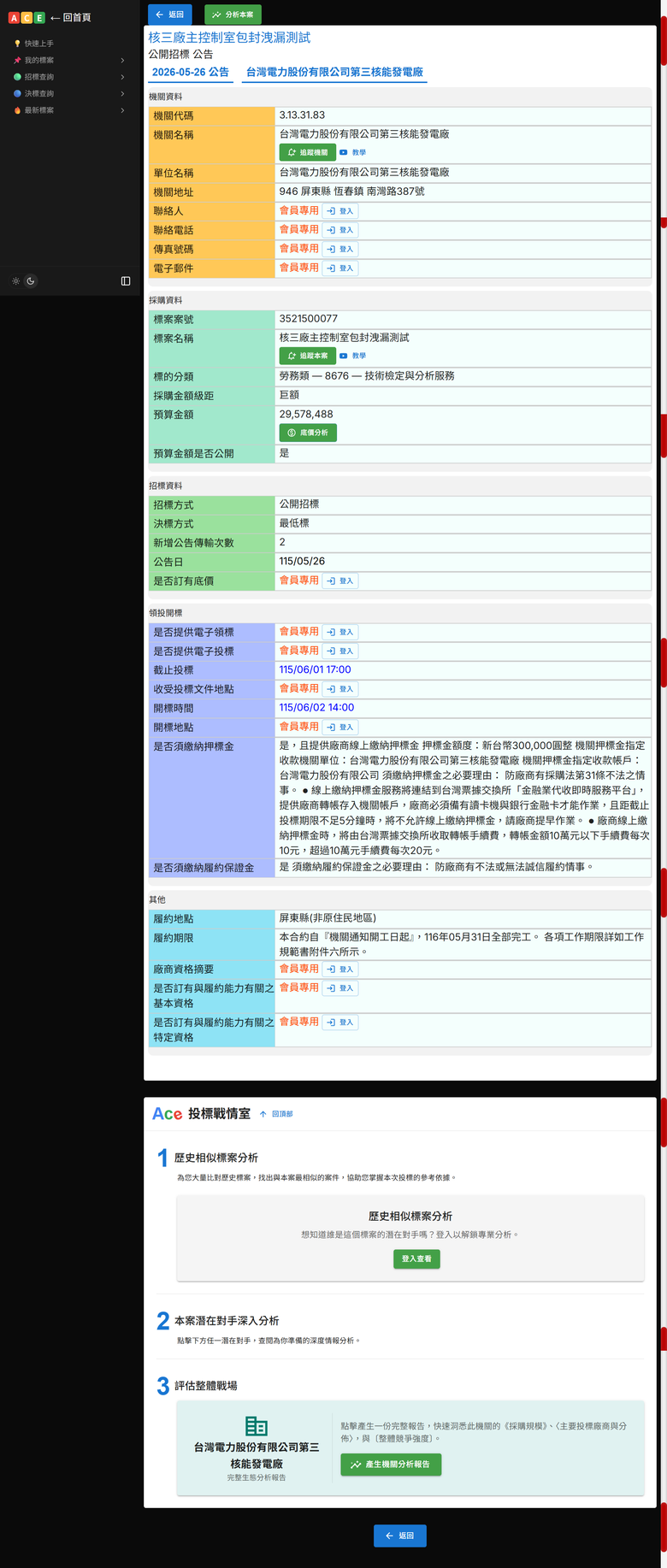The image size is (667, 1568).
Task: Click the 標的分類 value 勞務類 — 8676
Action: click(367, 376)
